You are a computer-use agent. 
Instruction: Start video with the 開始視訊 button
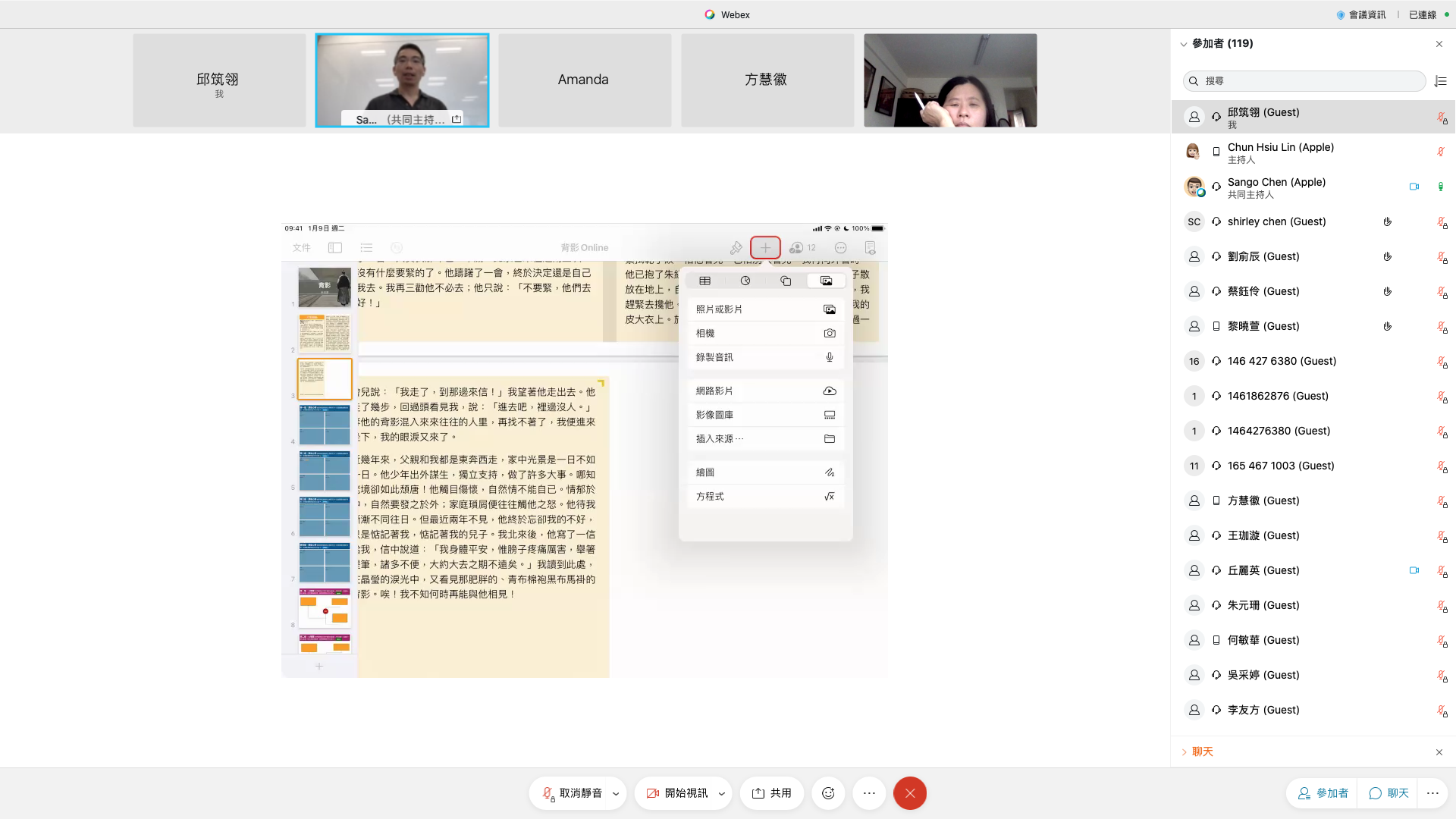click(677, 793)
